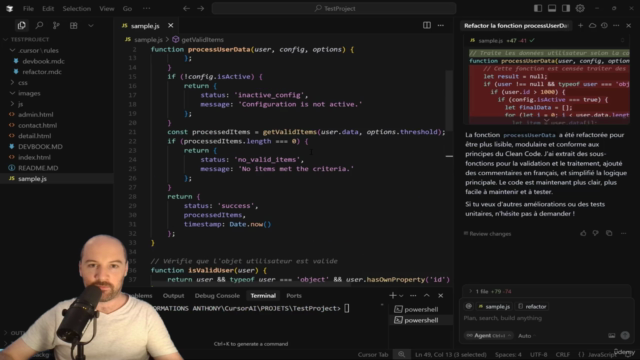The height and width of the screenshot is (360, 640).
Task: Close the sample.js editor tab
Action: (x=171, y=26)
